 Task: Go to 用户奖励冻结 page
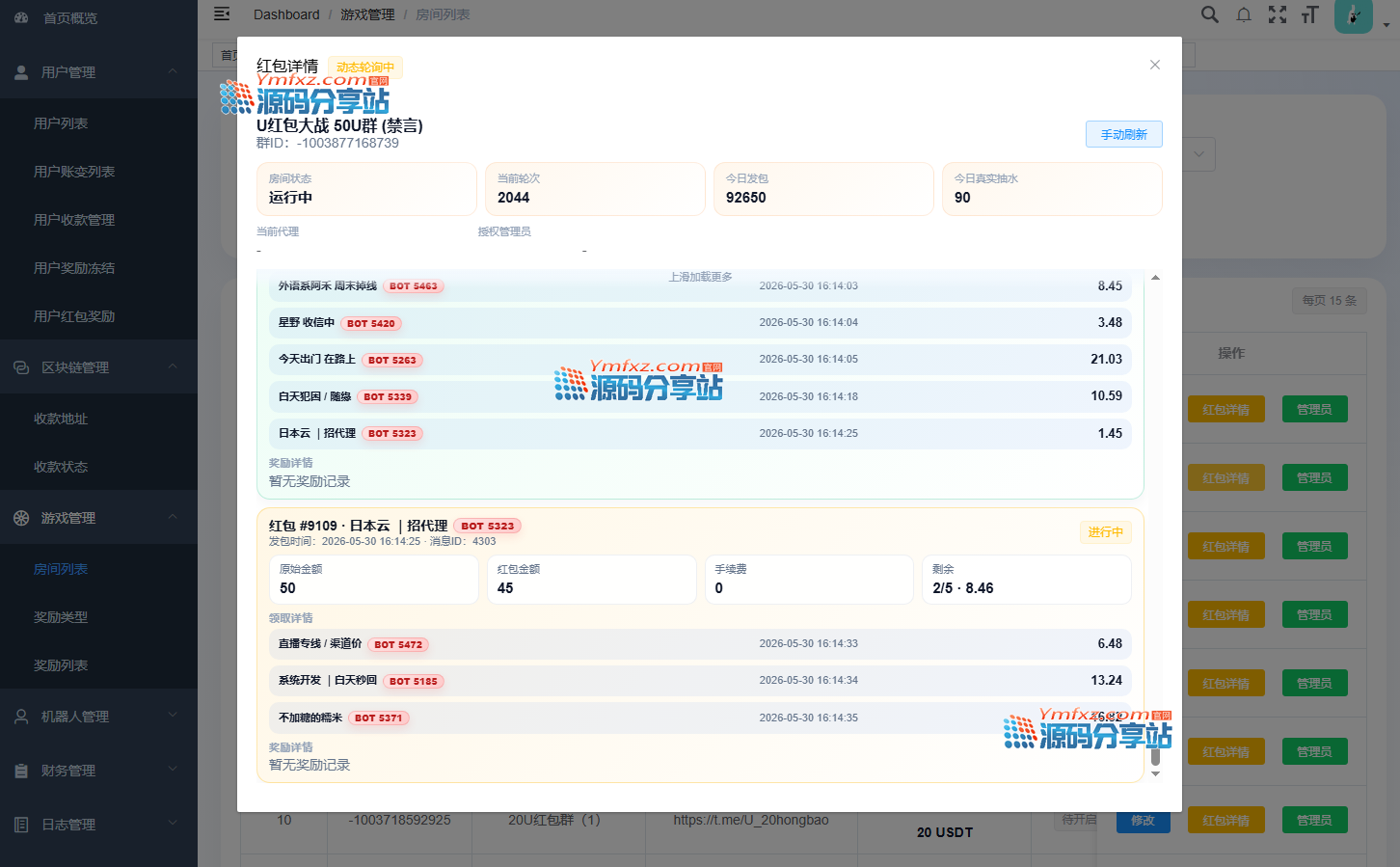pos(74,268)
